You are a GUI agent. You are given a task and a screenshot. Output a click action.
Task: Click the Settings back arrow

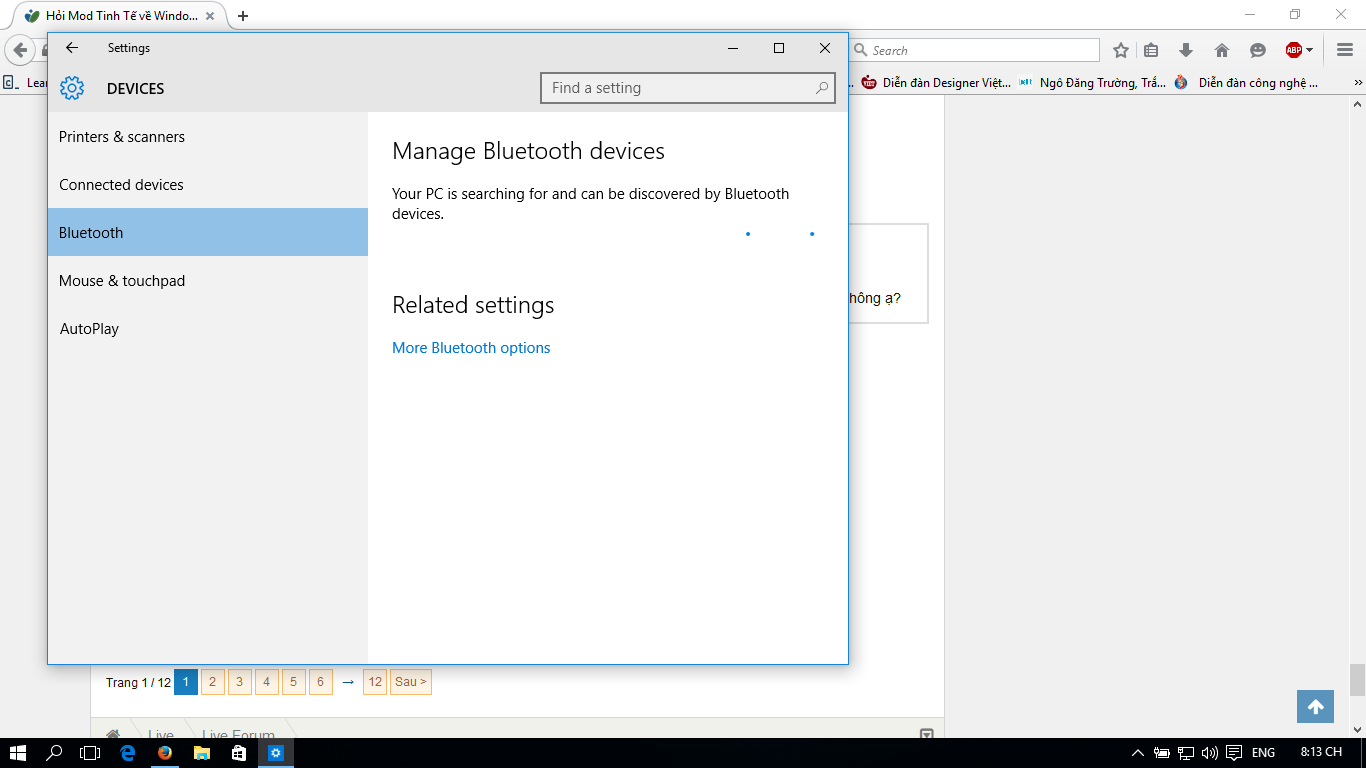pos(72,48)
